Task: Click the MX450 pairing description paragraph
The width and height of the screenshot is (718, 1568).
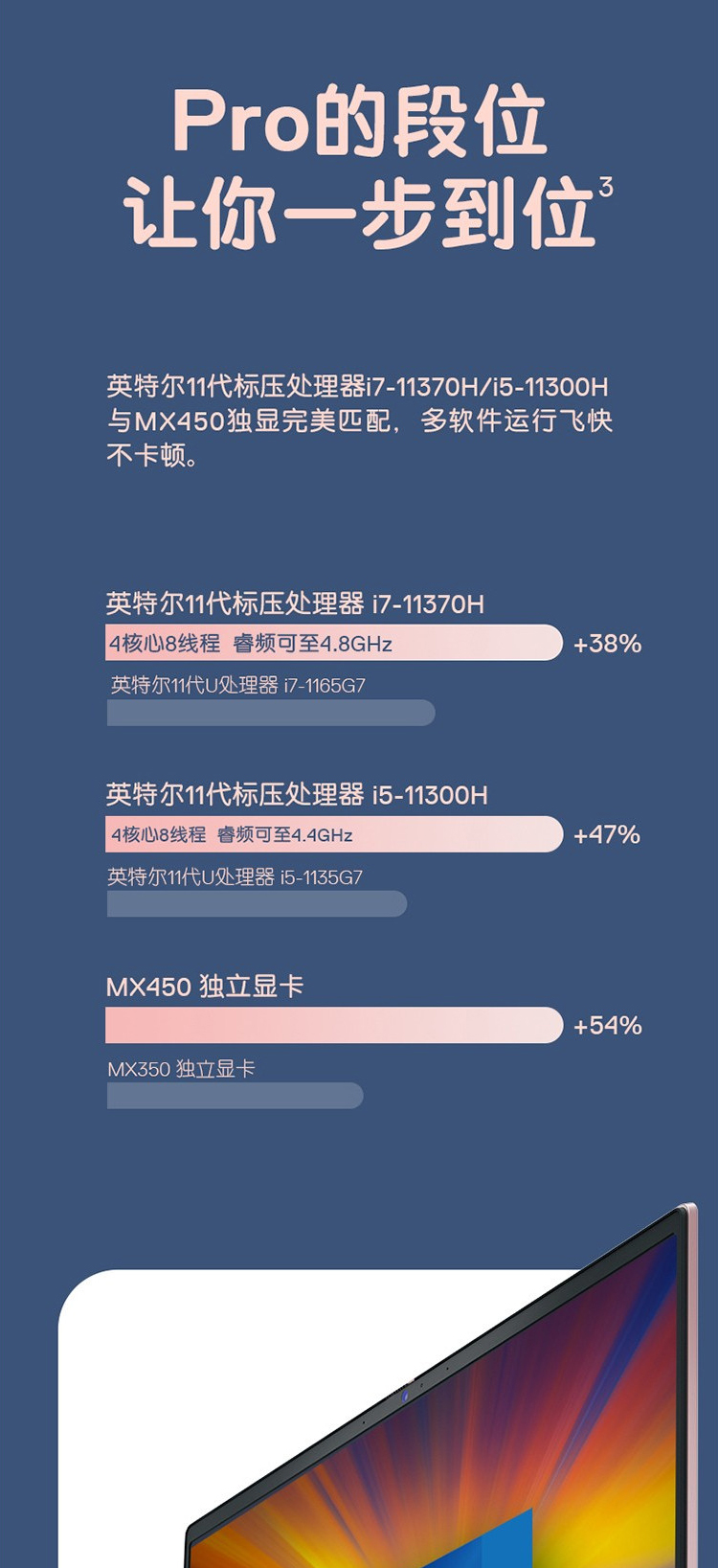Action: click(359, 420)
